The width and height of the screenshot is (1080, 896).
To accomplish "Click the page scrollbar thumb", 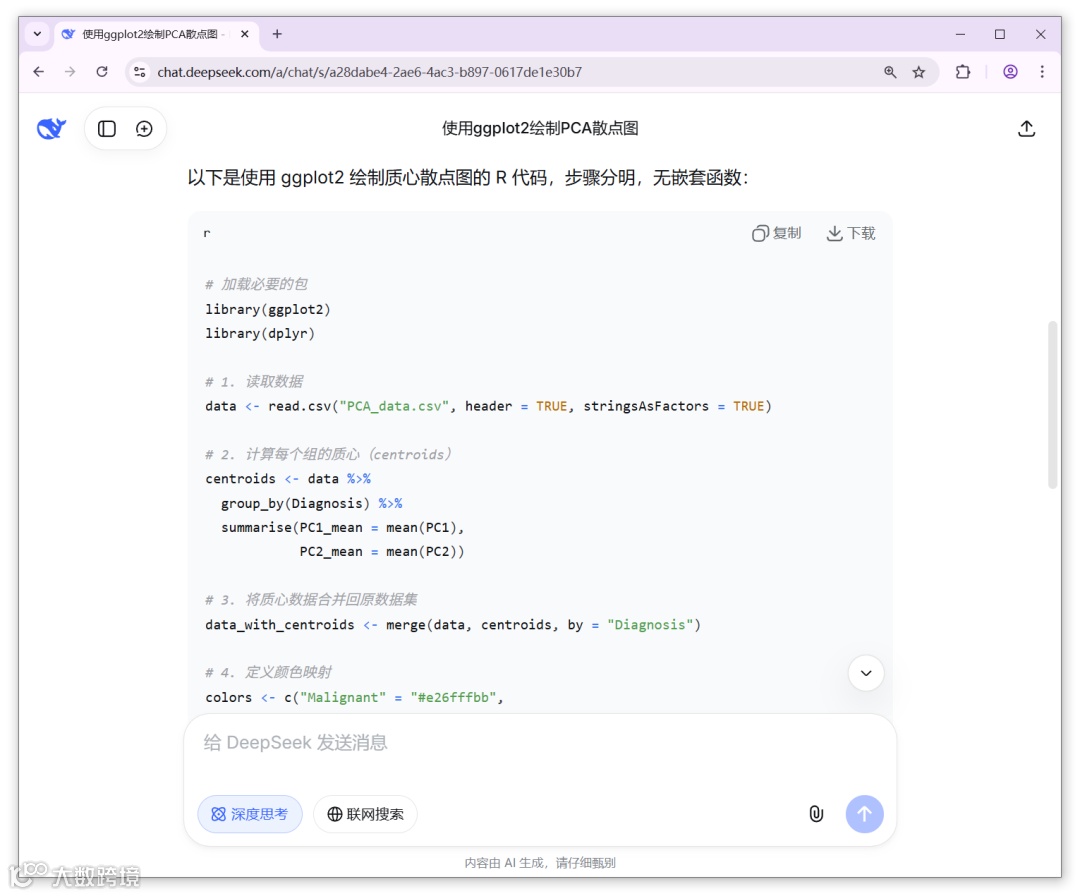I will [1052, 404].
